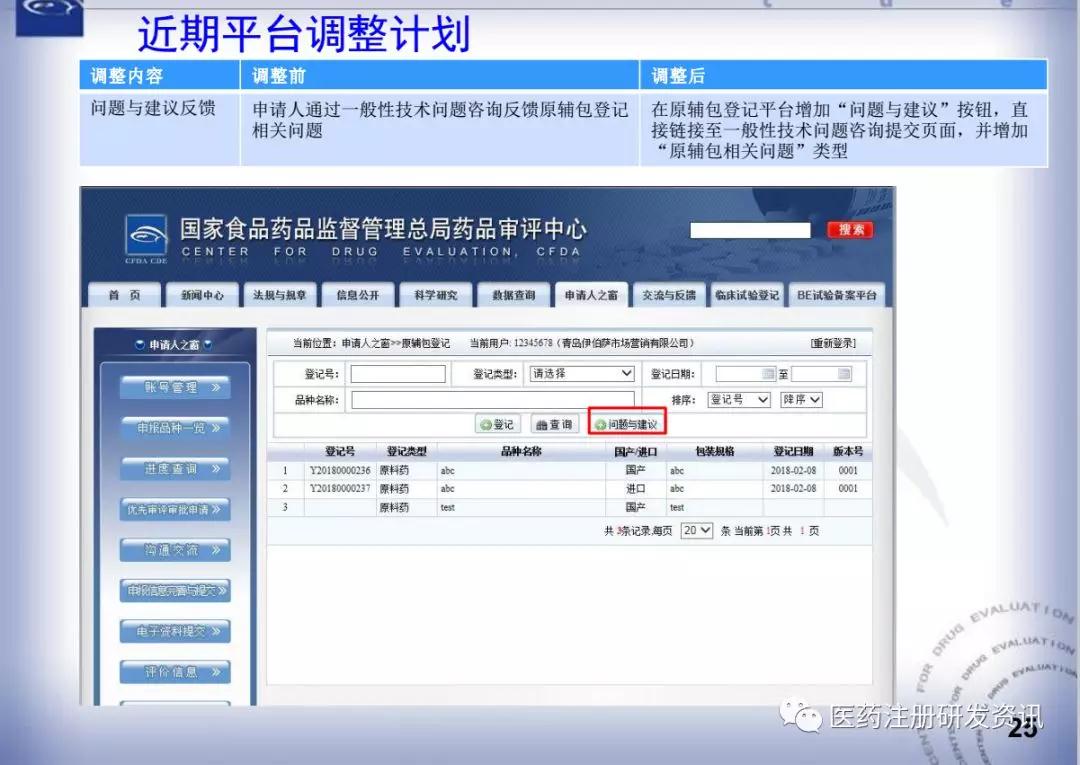Screen dimensions: 1080x765
Task: Open the 科学研究 tab
Action: point(435,295)
